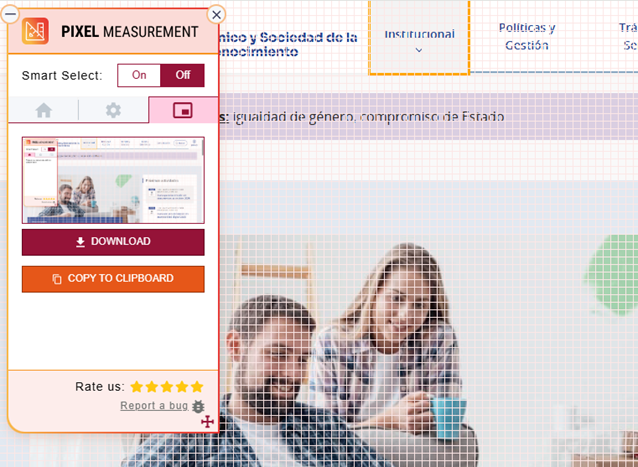Open the Políticas y Gestión menu

pos(527,36)
